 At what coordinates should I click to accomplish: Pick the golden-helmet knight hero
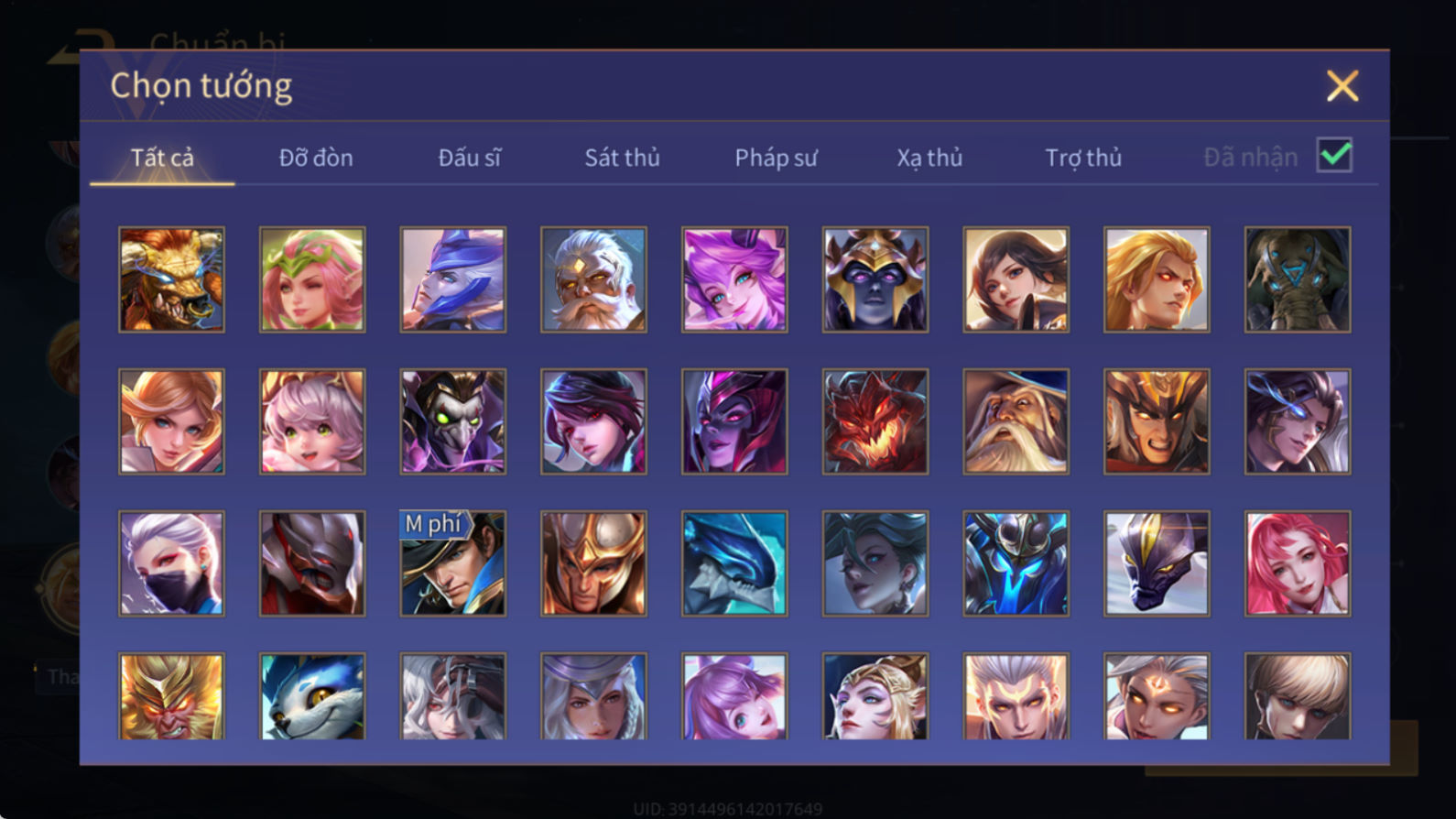[x=593, y=563]
